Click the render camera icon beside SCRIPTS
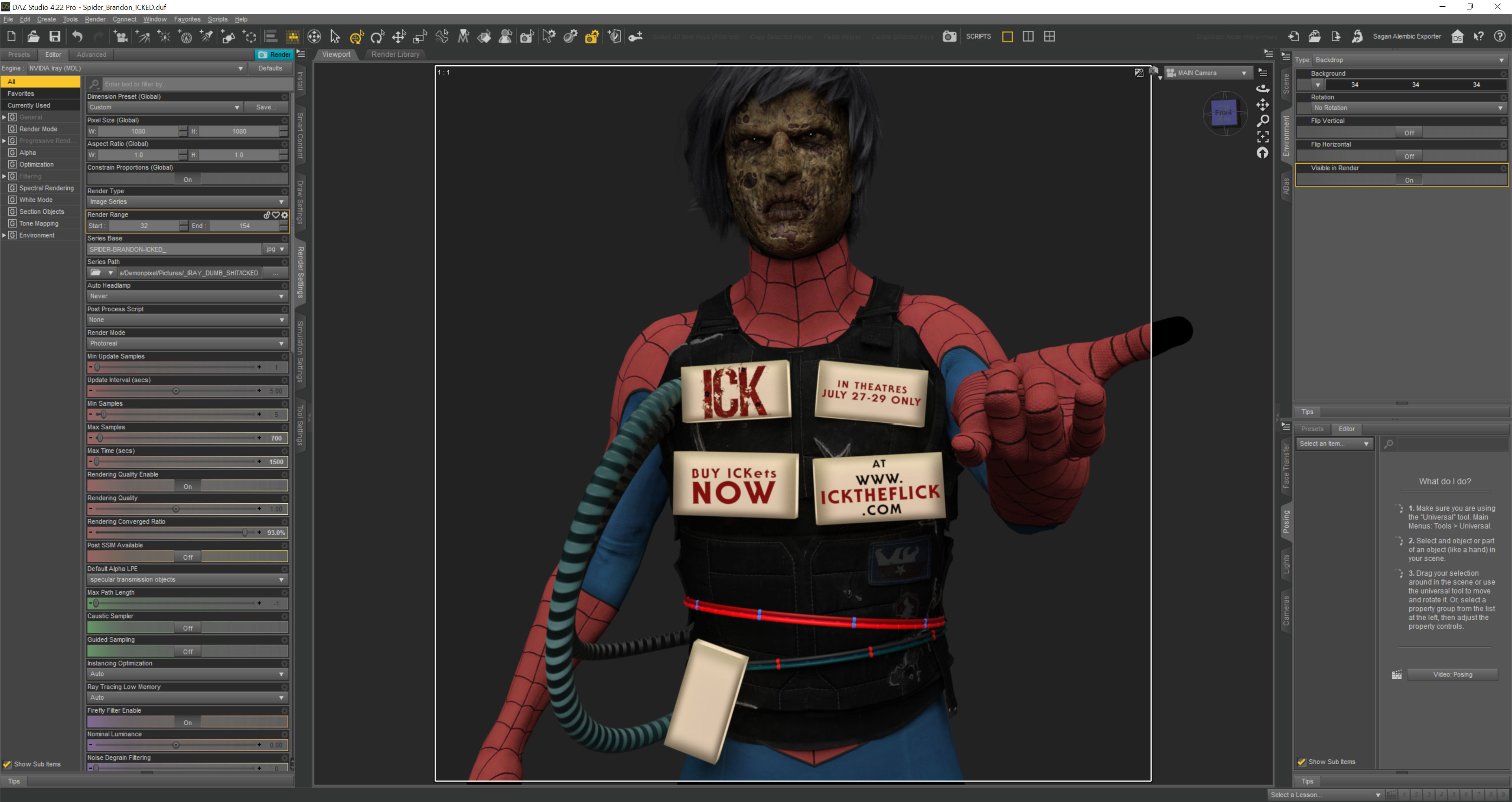This screenshot has height=802, width=1512. [x=949, y=36]
